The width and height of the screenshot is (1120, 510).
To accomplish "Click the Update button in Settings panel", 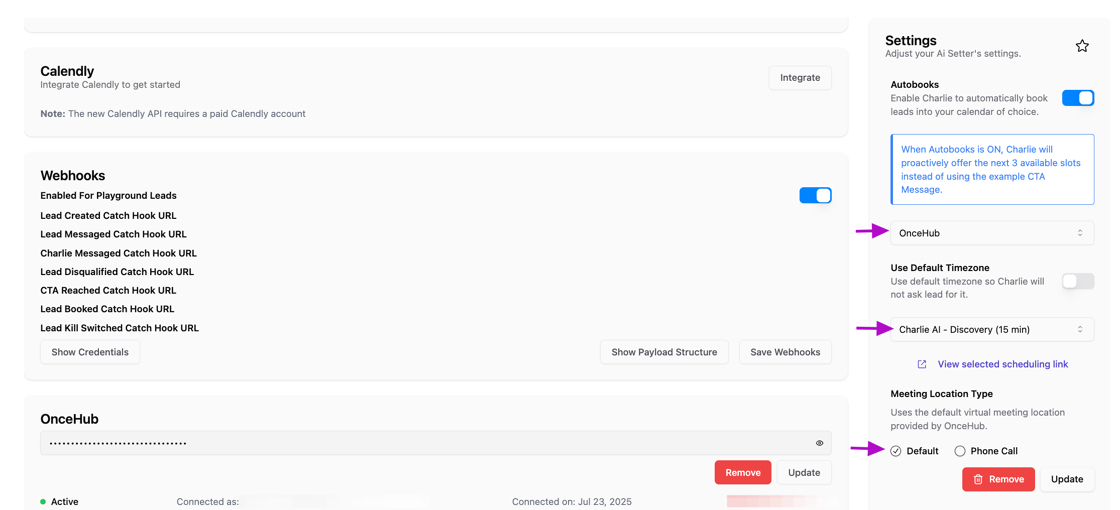I will [1067, 479].
